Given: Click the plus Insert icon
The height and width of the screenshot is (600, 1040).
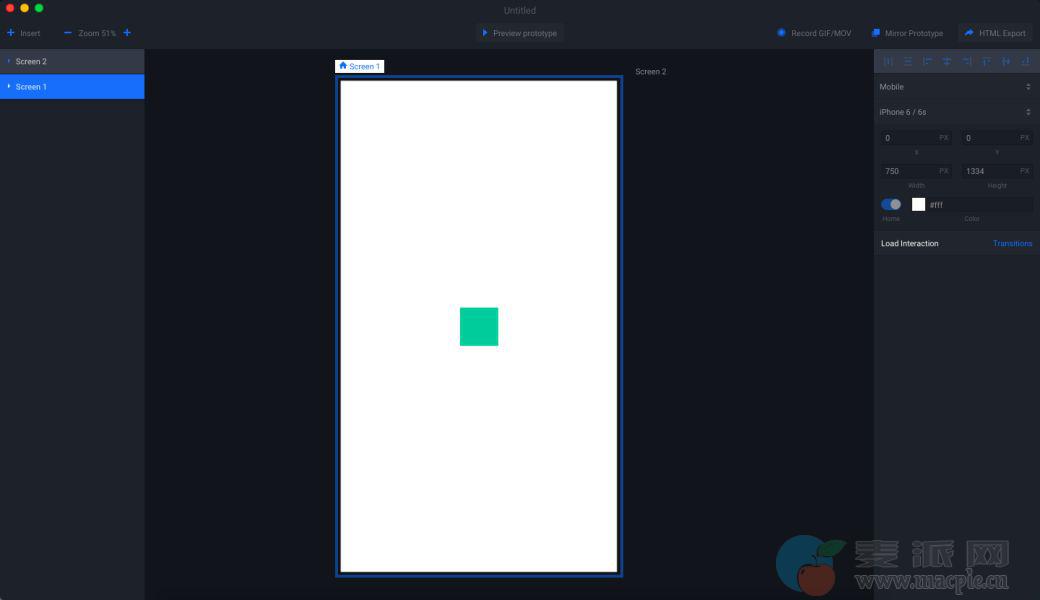Looking at the screenshot, I should point(11,33).
